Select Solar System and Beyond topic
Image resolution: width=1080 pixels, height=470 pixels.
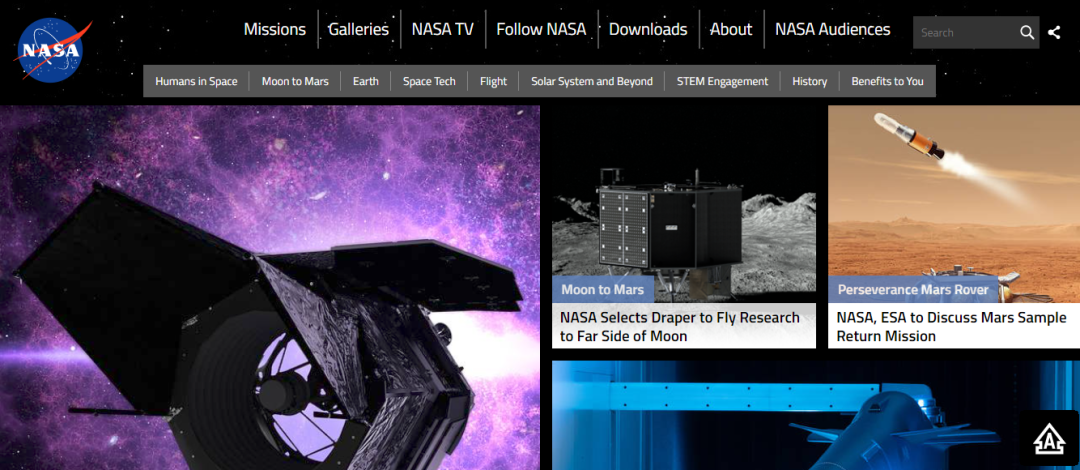click(x=592, y=81)
